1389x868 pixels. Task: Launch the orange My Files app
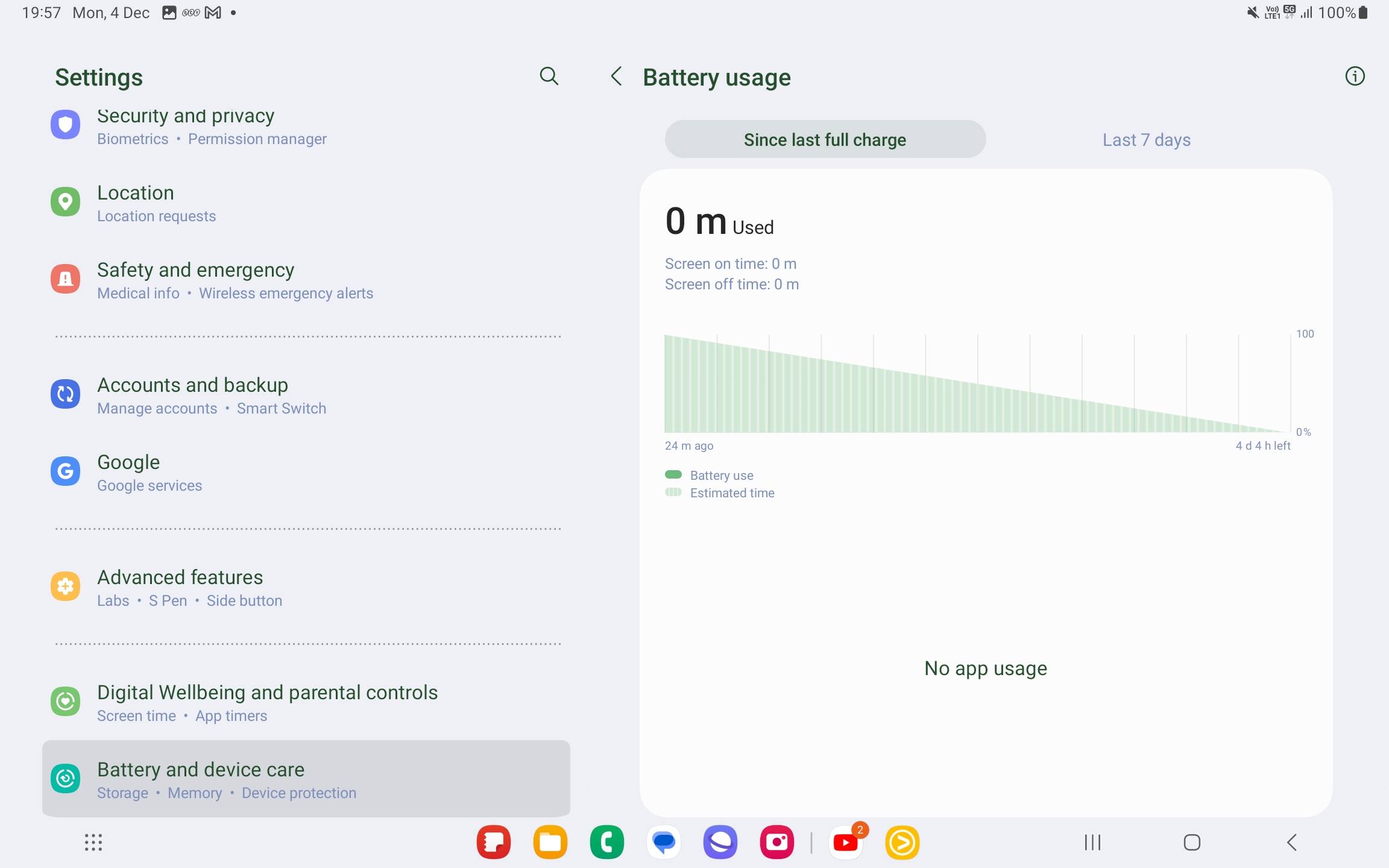tap(550, 842)
